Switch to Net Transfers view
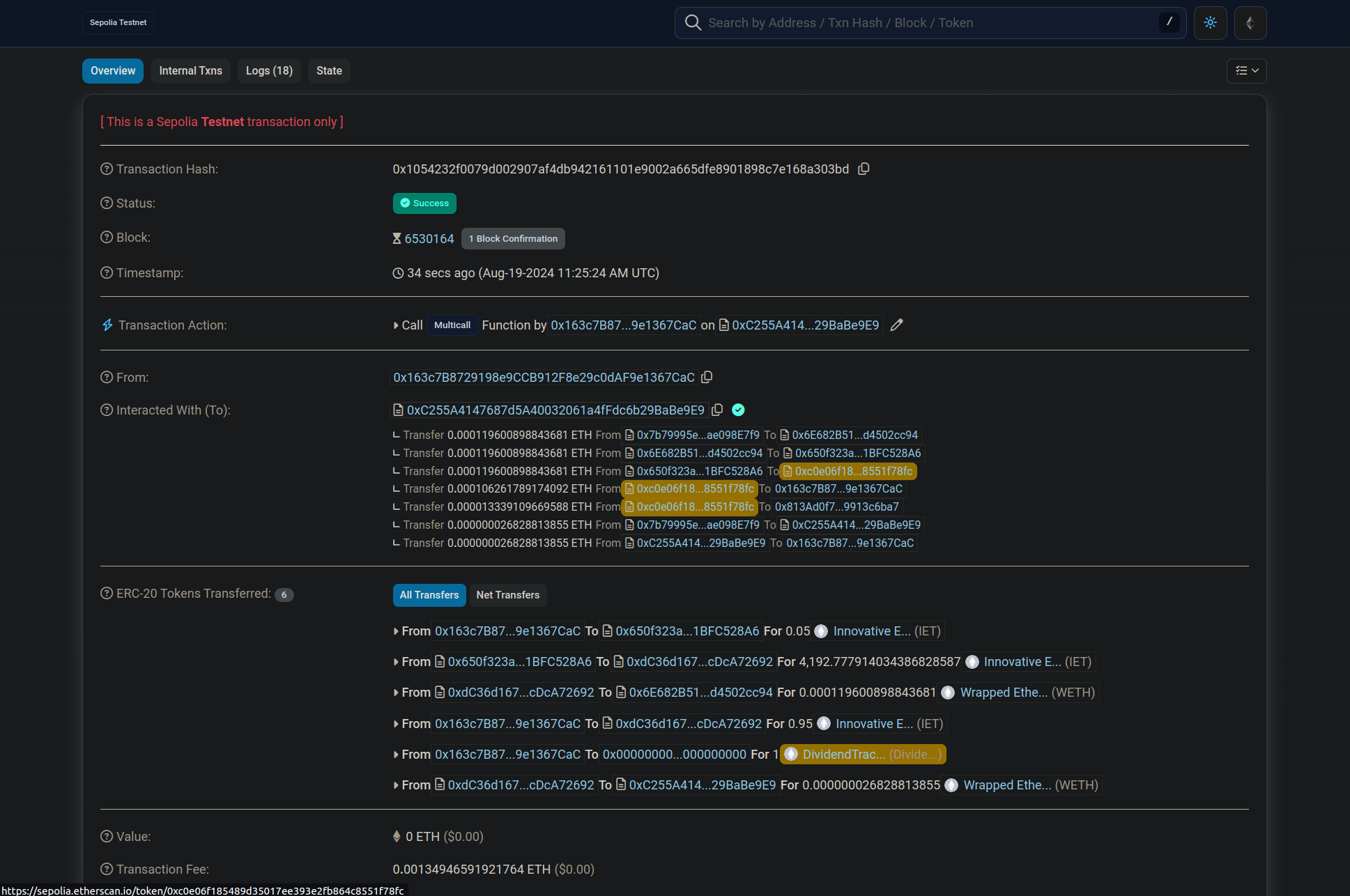This screenshot has width=1350, height=896. coord(508,595)
